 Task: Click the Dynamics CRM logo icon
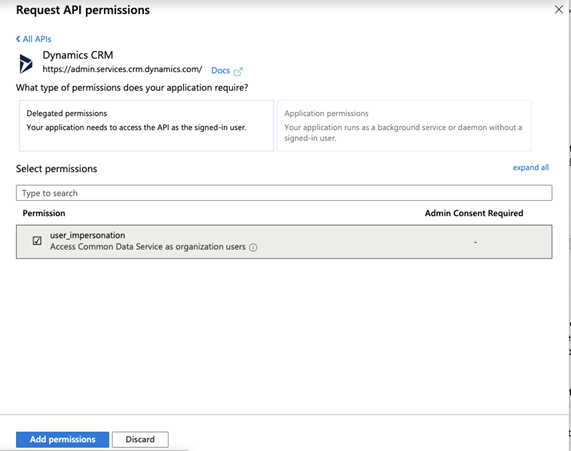(x=25, y=63)
